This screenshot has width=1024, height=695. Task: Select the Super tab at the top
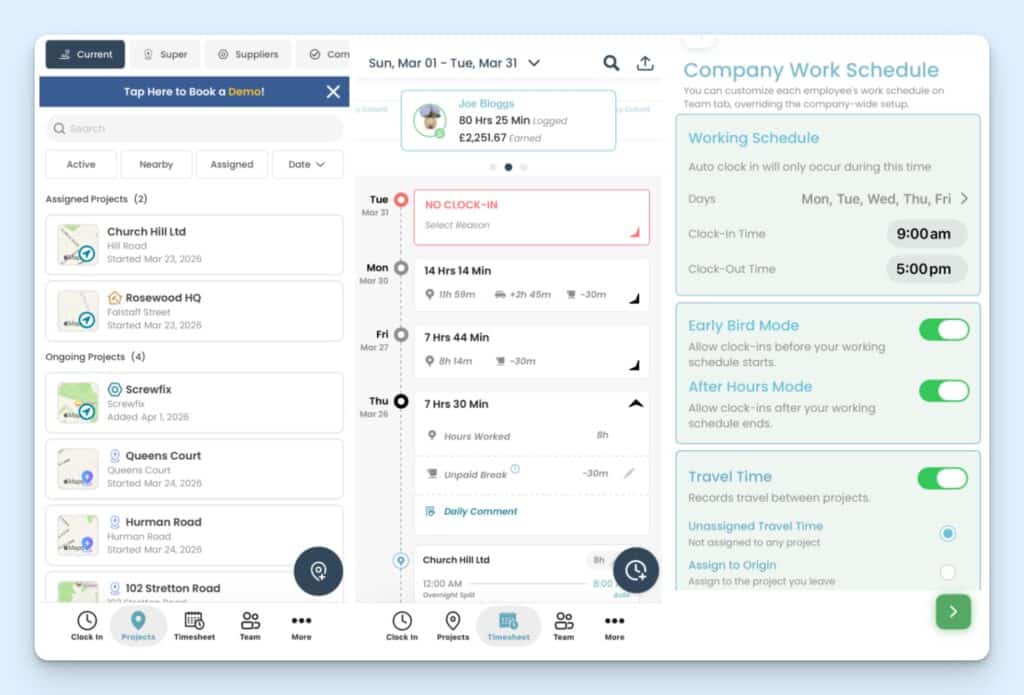(x=164, y=54)
